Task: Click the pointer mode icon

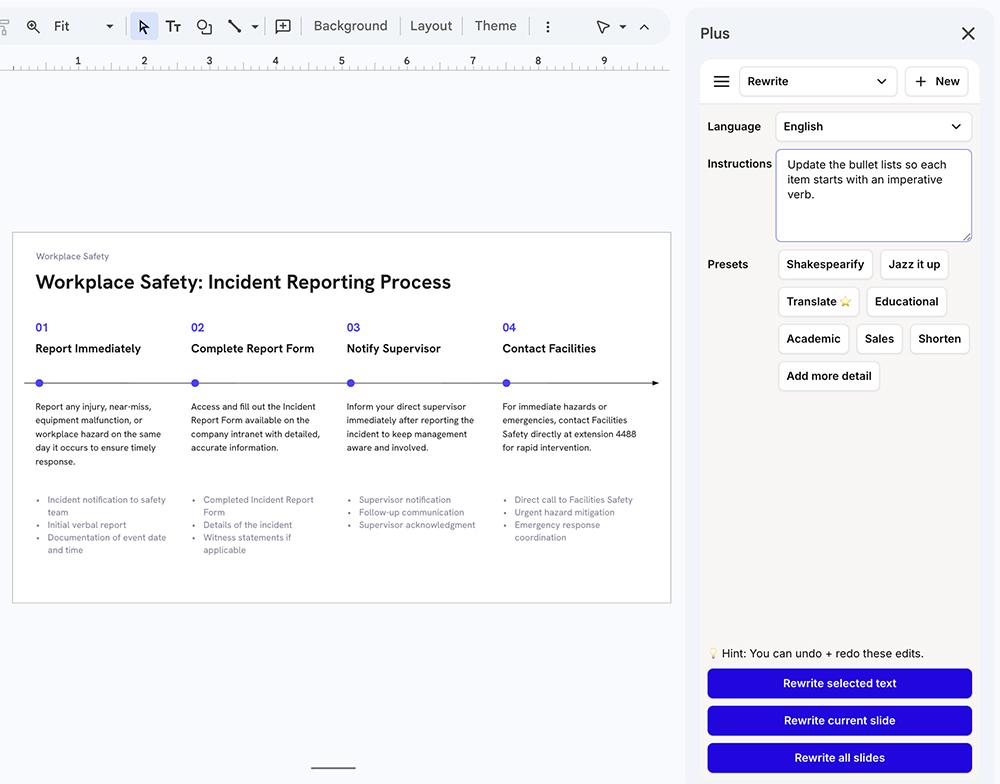Action: click(x=603, y=27)
